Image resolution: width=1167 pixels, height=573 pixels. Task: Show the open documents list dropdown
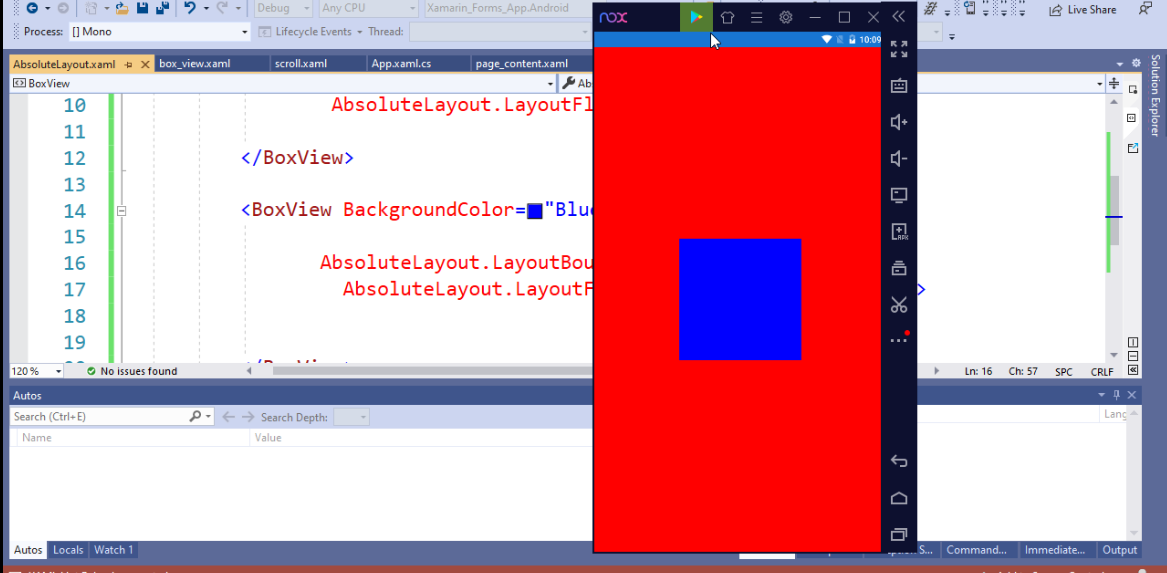click(x=1120, y=64)
